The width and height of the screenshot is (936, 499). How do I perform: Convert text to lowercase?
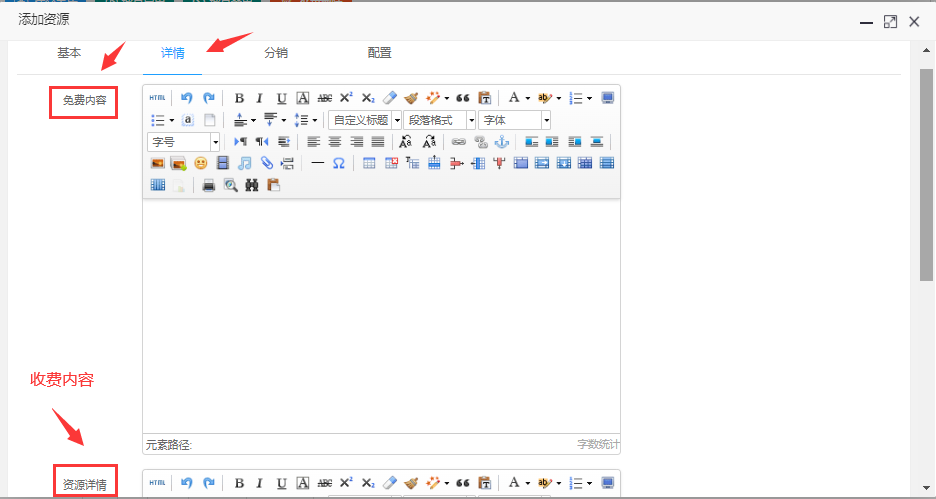429,142
